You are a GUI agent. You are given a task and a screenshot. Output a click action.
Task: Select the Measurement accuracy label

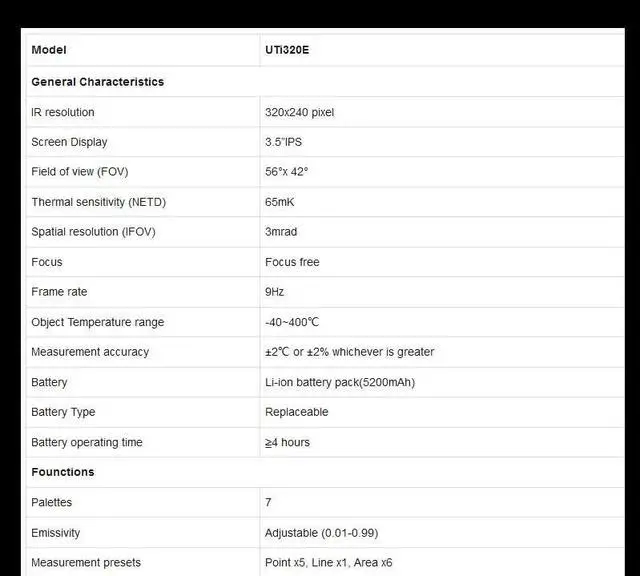pyautogui.click(x=90, y=352)
